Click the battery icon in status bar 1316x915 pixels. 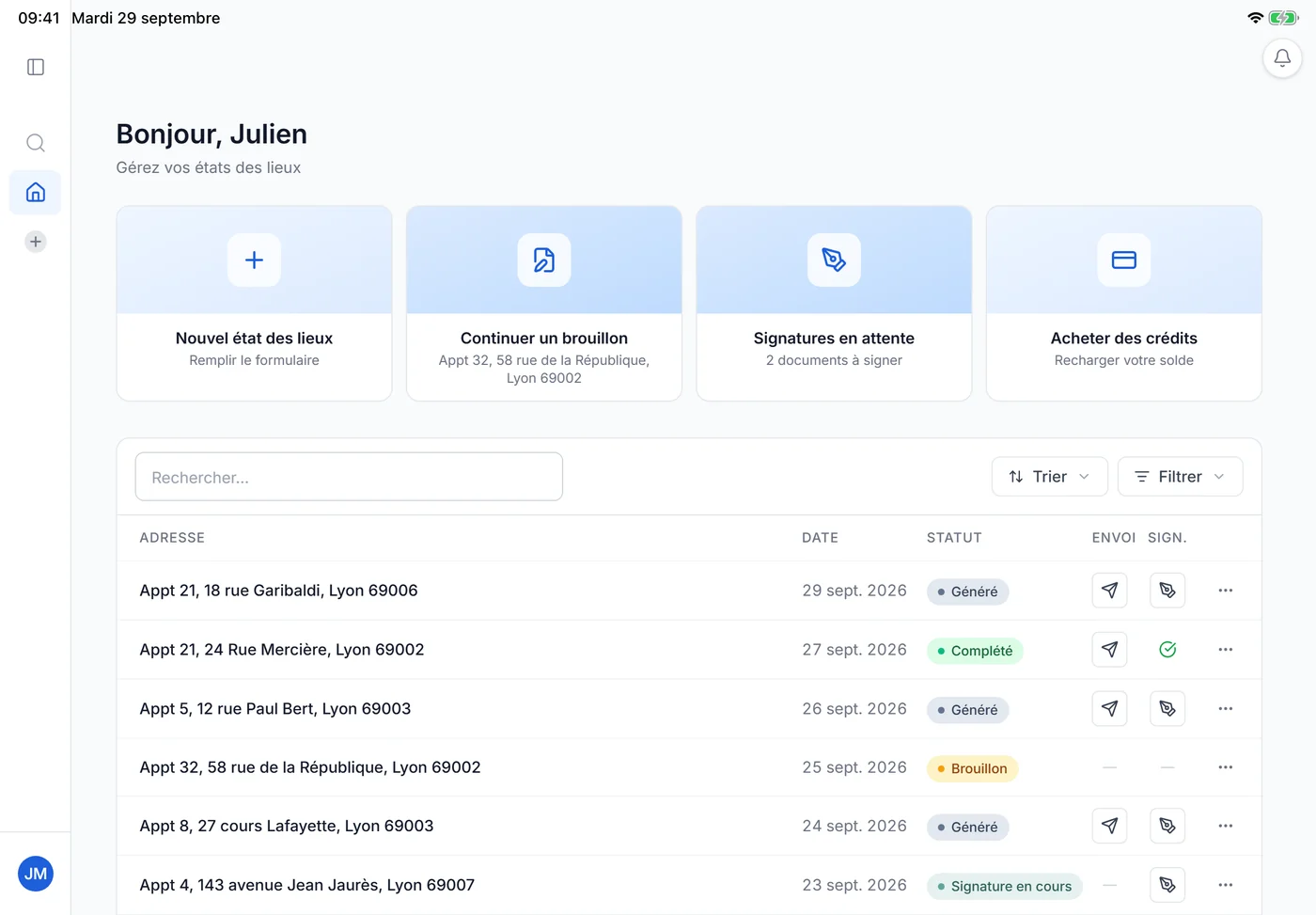[1283, 18]
